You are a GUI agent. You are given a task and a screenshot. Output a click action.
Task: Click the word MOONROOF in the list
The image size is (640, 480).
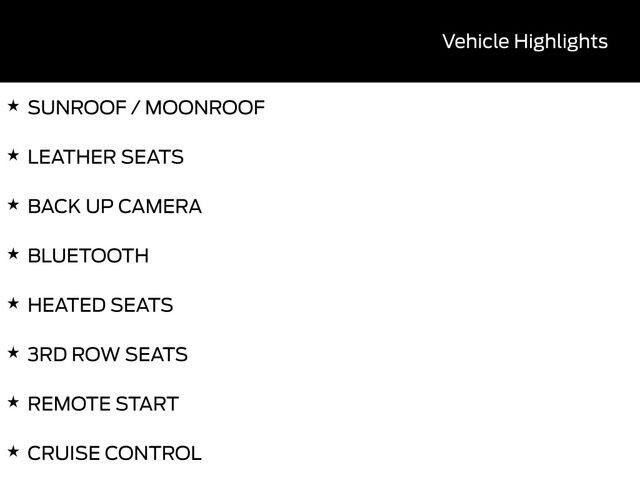(x=205, y=108)
